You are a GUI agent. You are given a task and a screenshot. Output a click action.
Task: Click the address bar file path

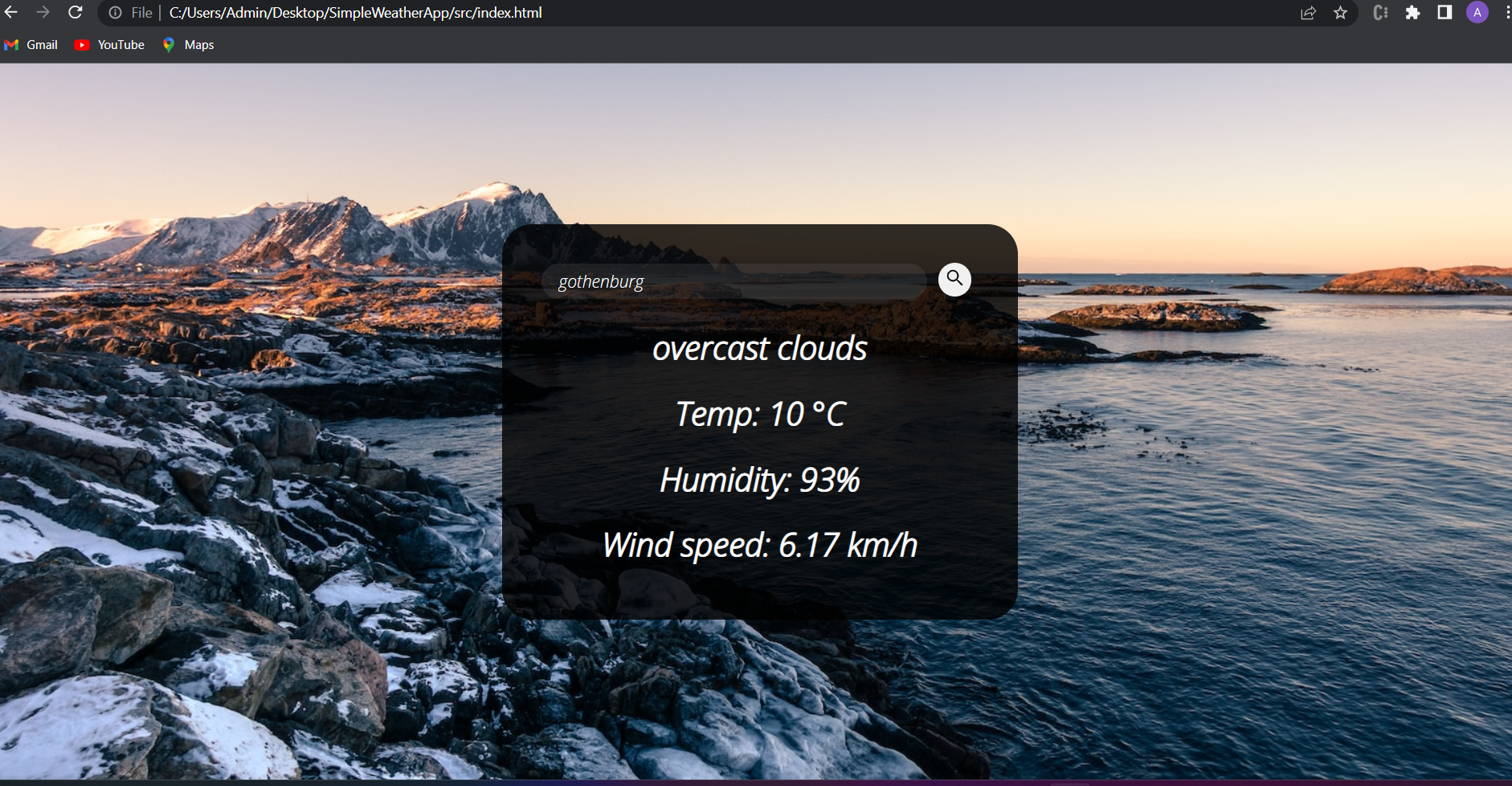pyautogui.click(x=355, y=13)
